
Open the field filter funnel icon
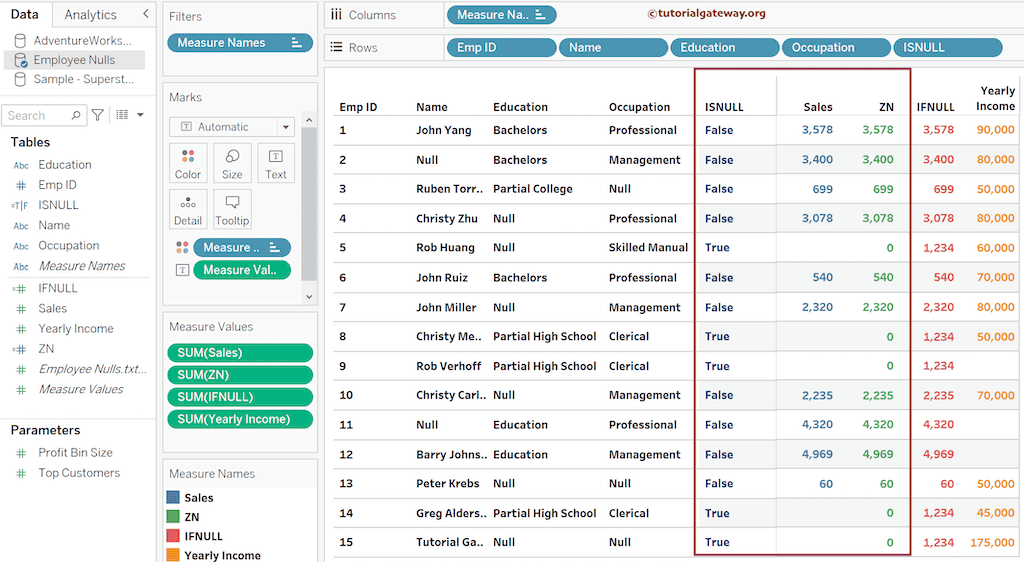click(x=97, y=115)
